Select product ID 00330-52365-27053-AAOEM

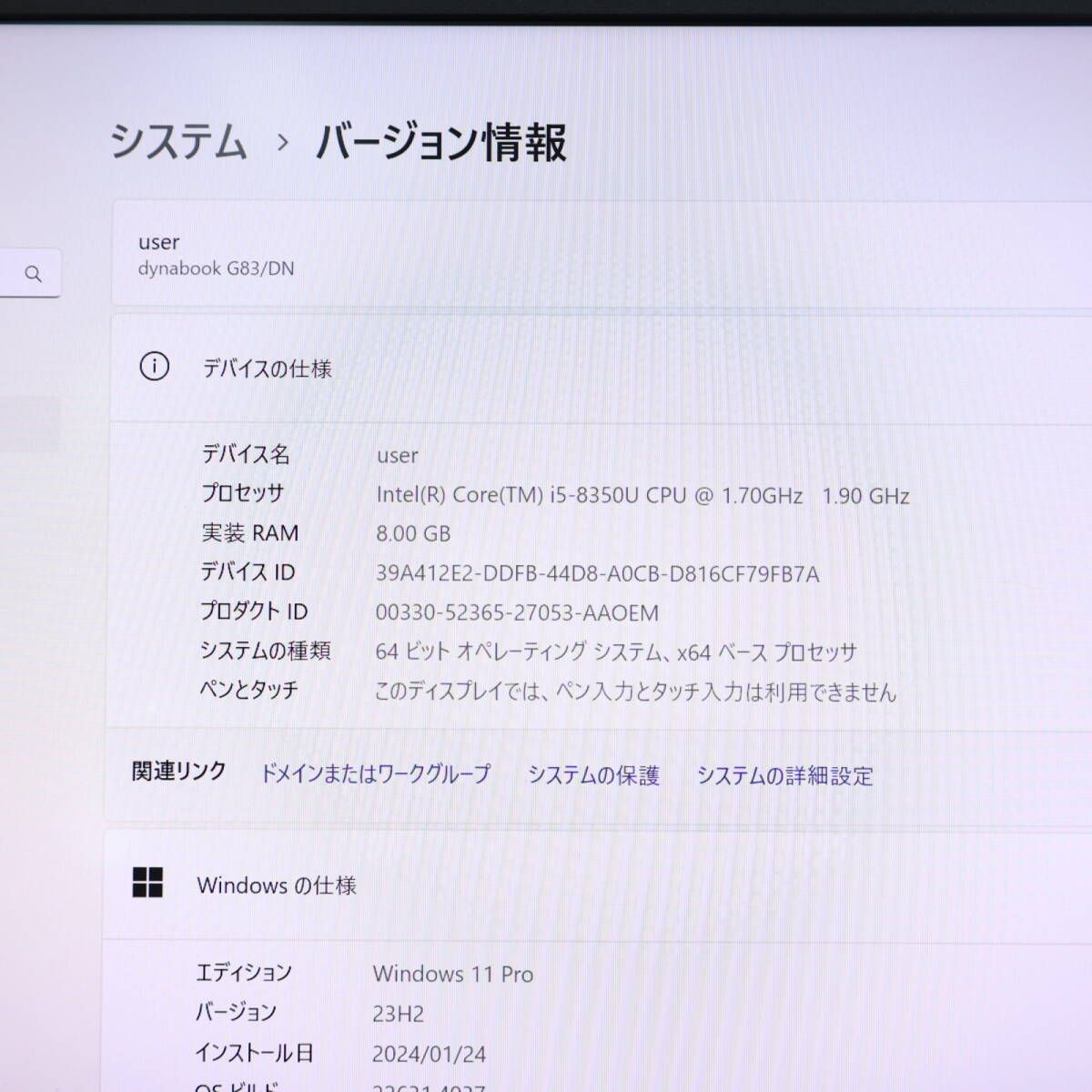click(517, 613)
